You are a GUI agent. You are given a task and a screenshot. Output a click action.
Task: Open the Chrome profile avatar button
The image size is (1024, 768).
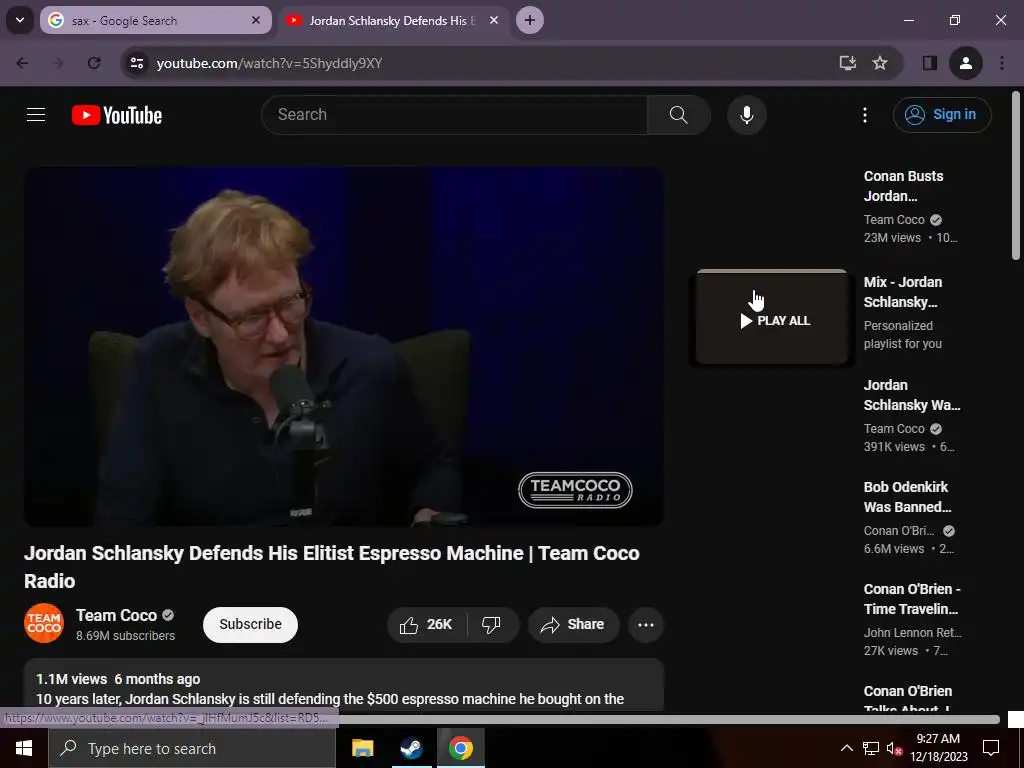966,63
